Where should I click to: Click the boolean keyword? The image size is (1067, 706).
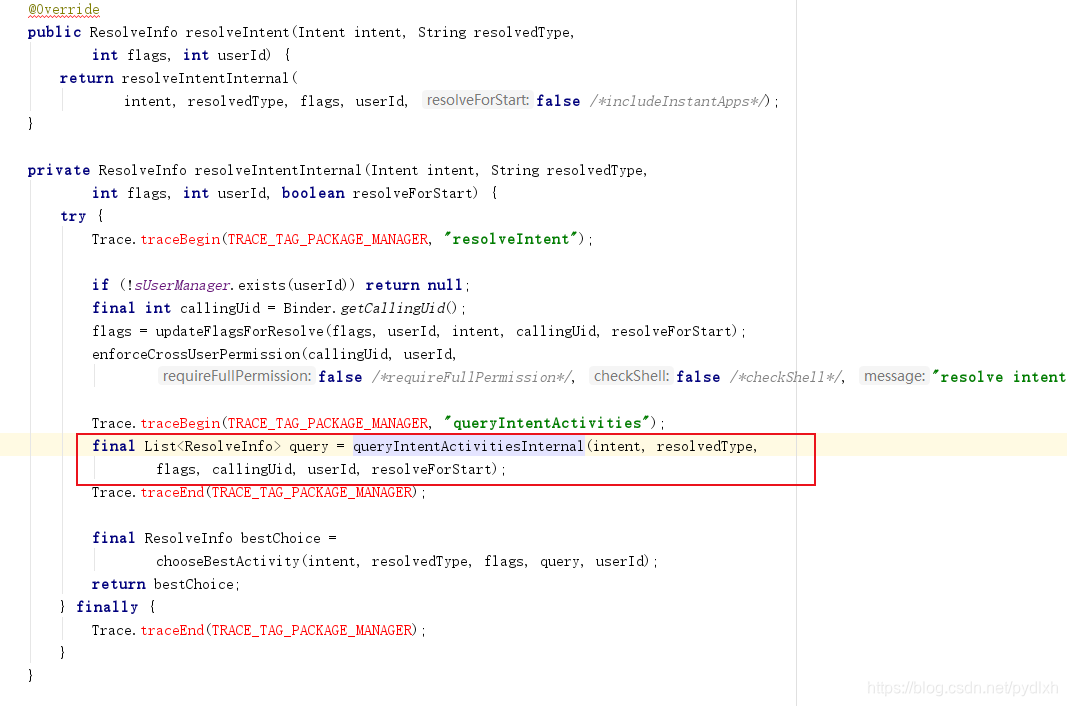coord(313,193)
